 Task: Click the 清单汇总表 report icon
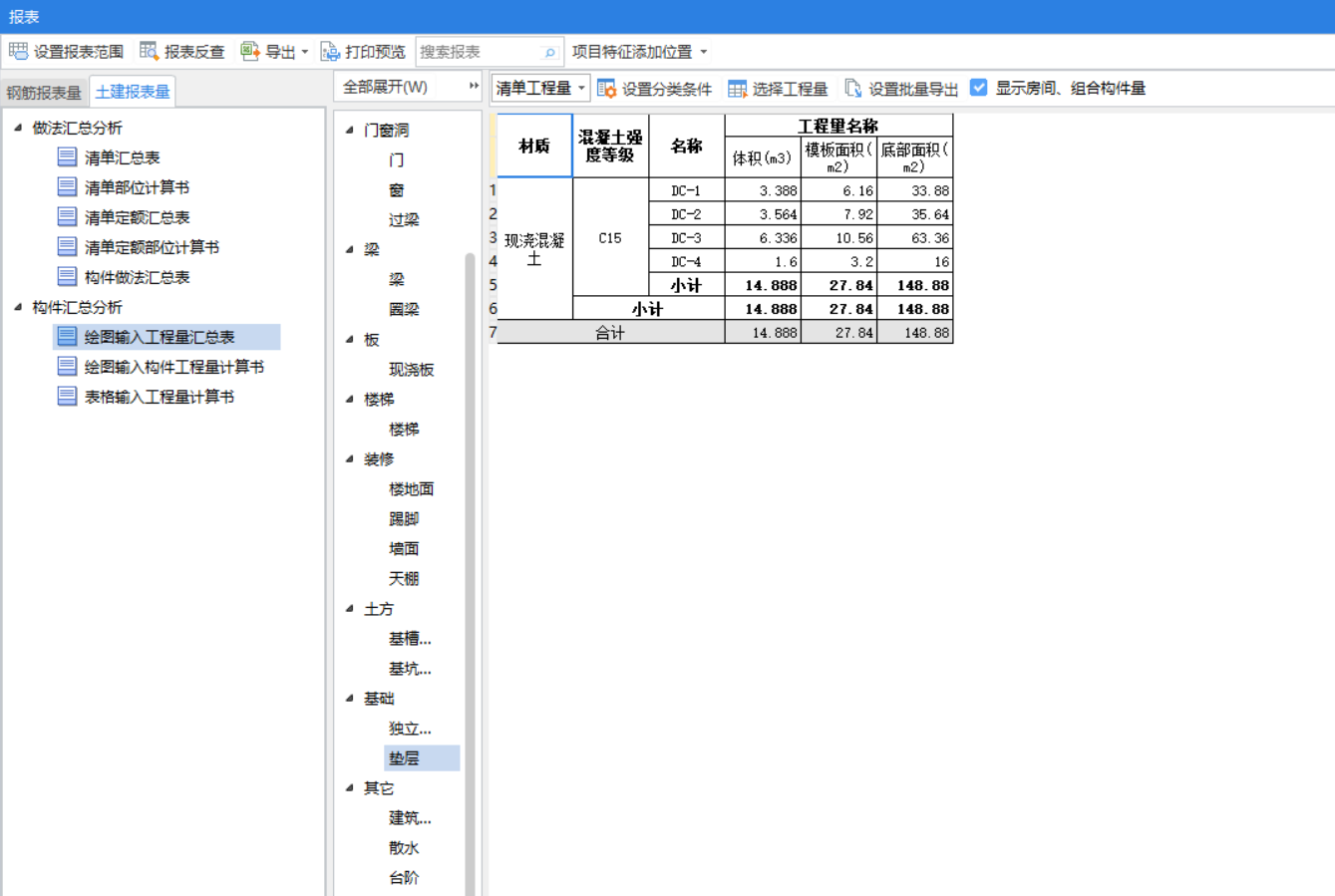pyautogui.click(x=67, y=156)
